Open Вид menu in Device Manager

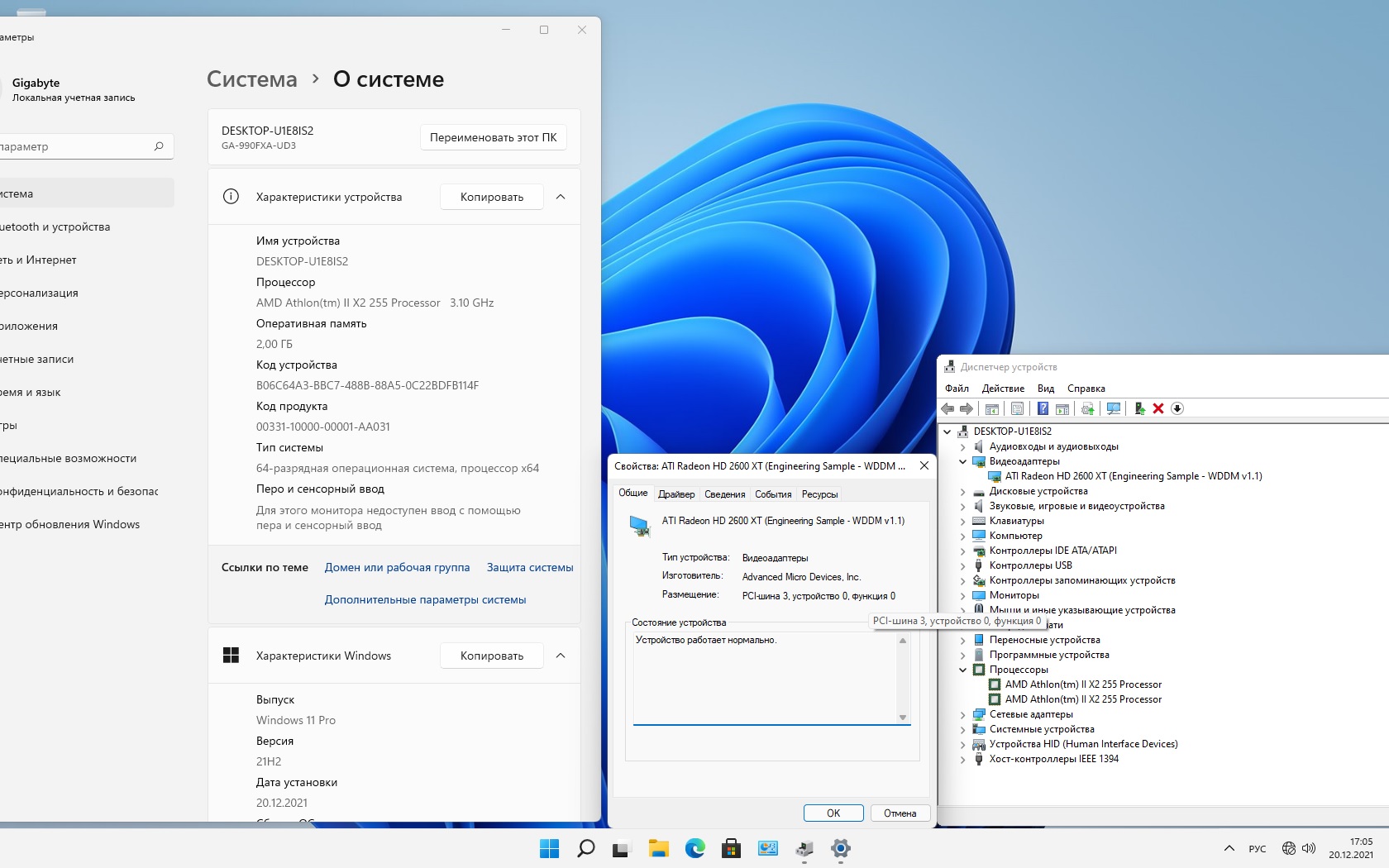tap(1046, 389)
